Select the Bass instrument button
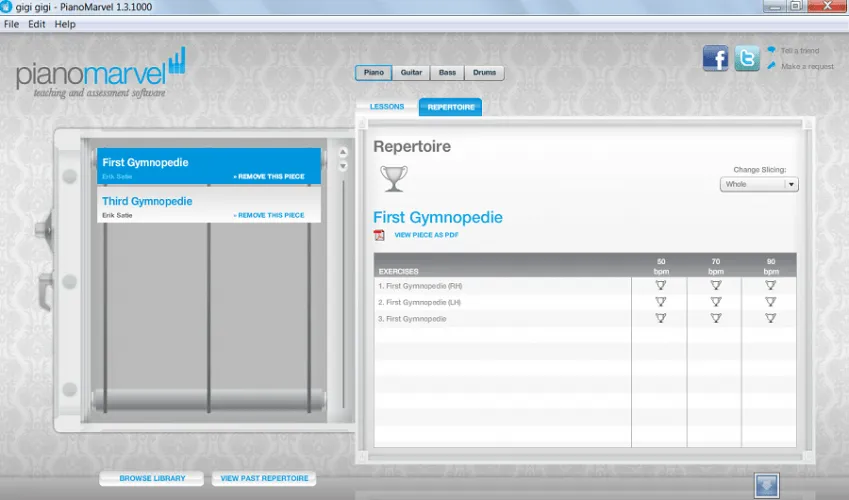This screenshot has height=500, width=849. click(x=447, y=73)
